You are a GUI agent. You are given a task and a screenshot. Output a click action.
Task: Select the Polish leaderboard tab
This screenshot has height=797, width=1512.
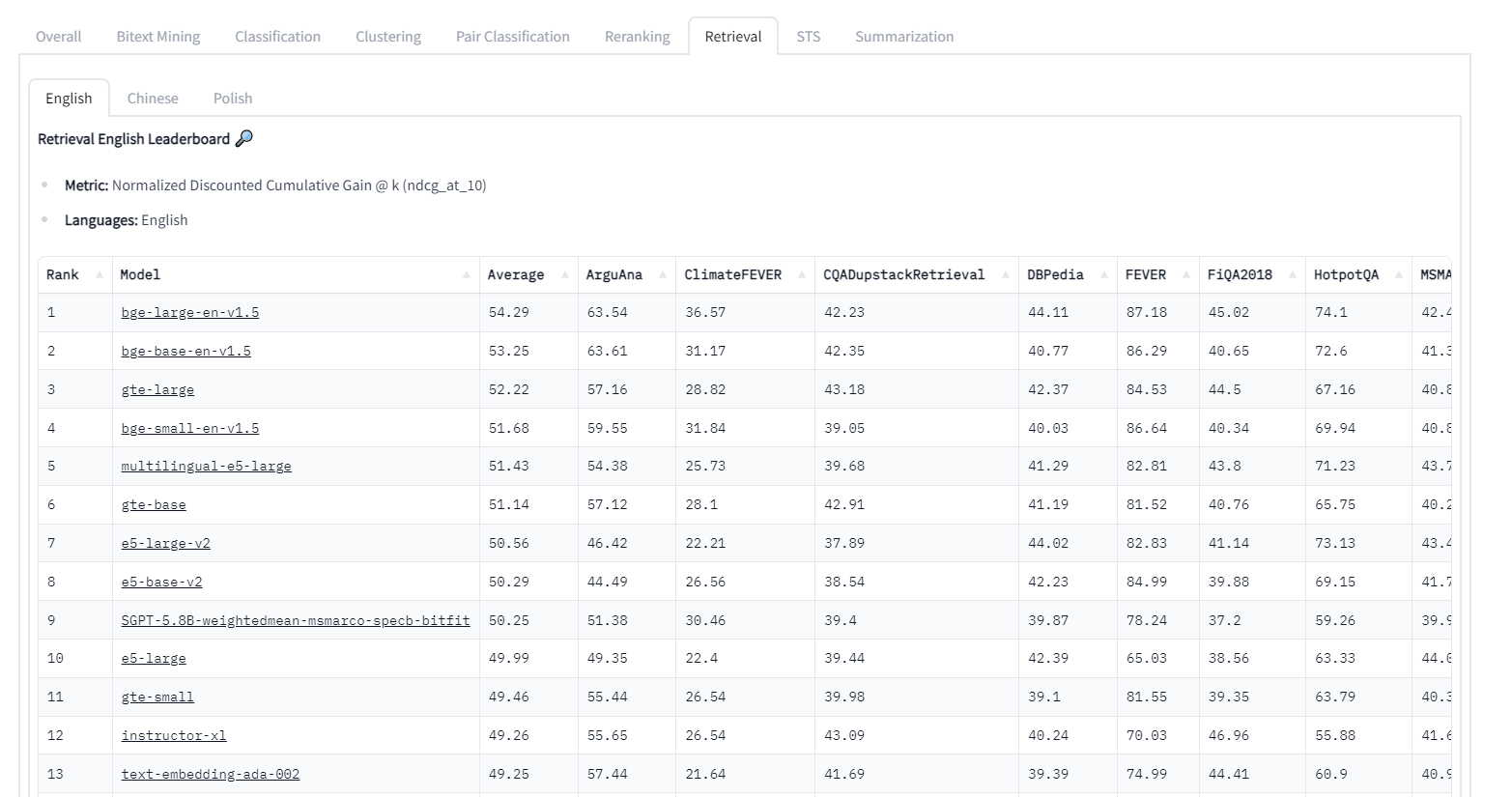pos(232,98)
